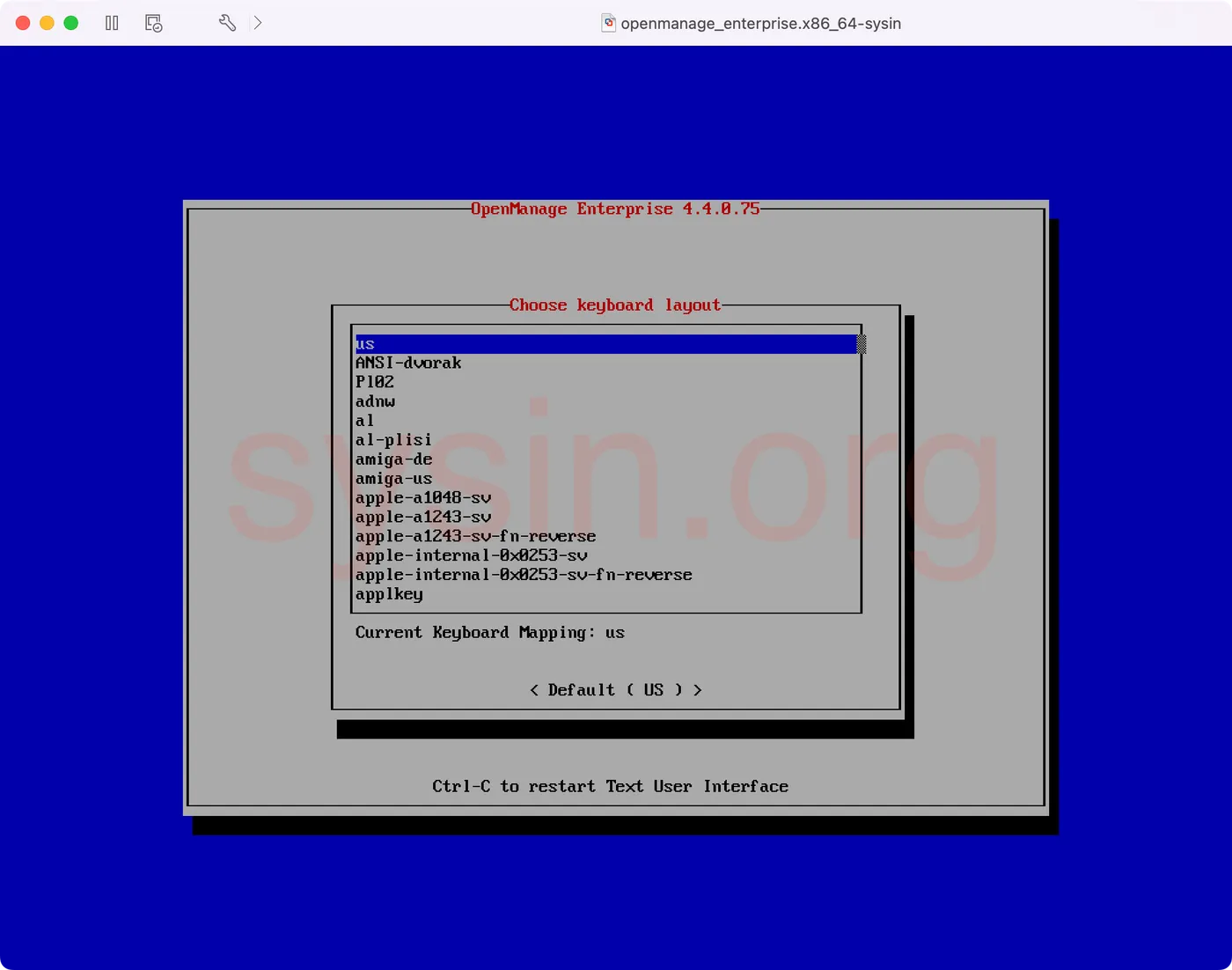Close the VM window
The height and width of the screenshot is (970, 1232).
[23, 23]
